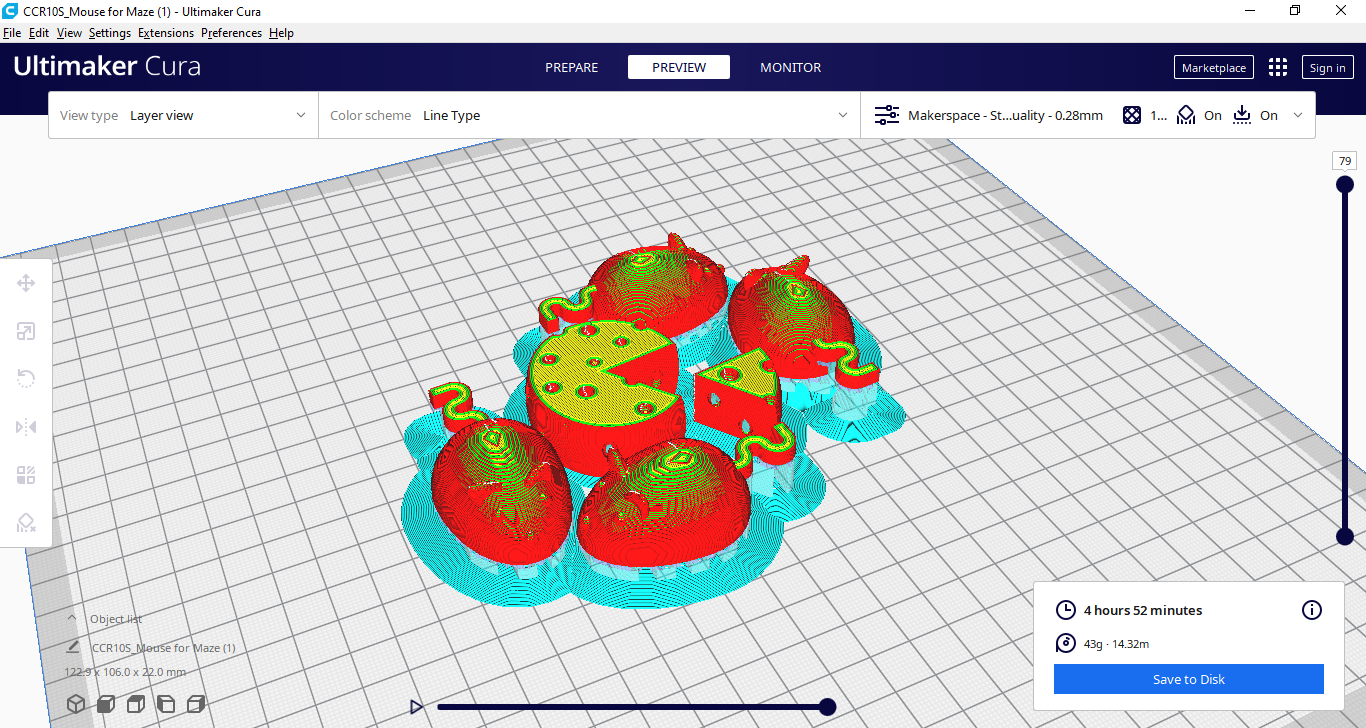This screenshot has width=1366, height=728.
Task: Select the Mirror tool
Action: click(x=26, y=426)
